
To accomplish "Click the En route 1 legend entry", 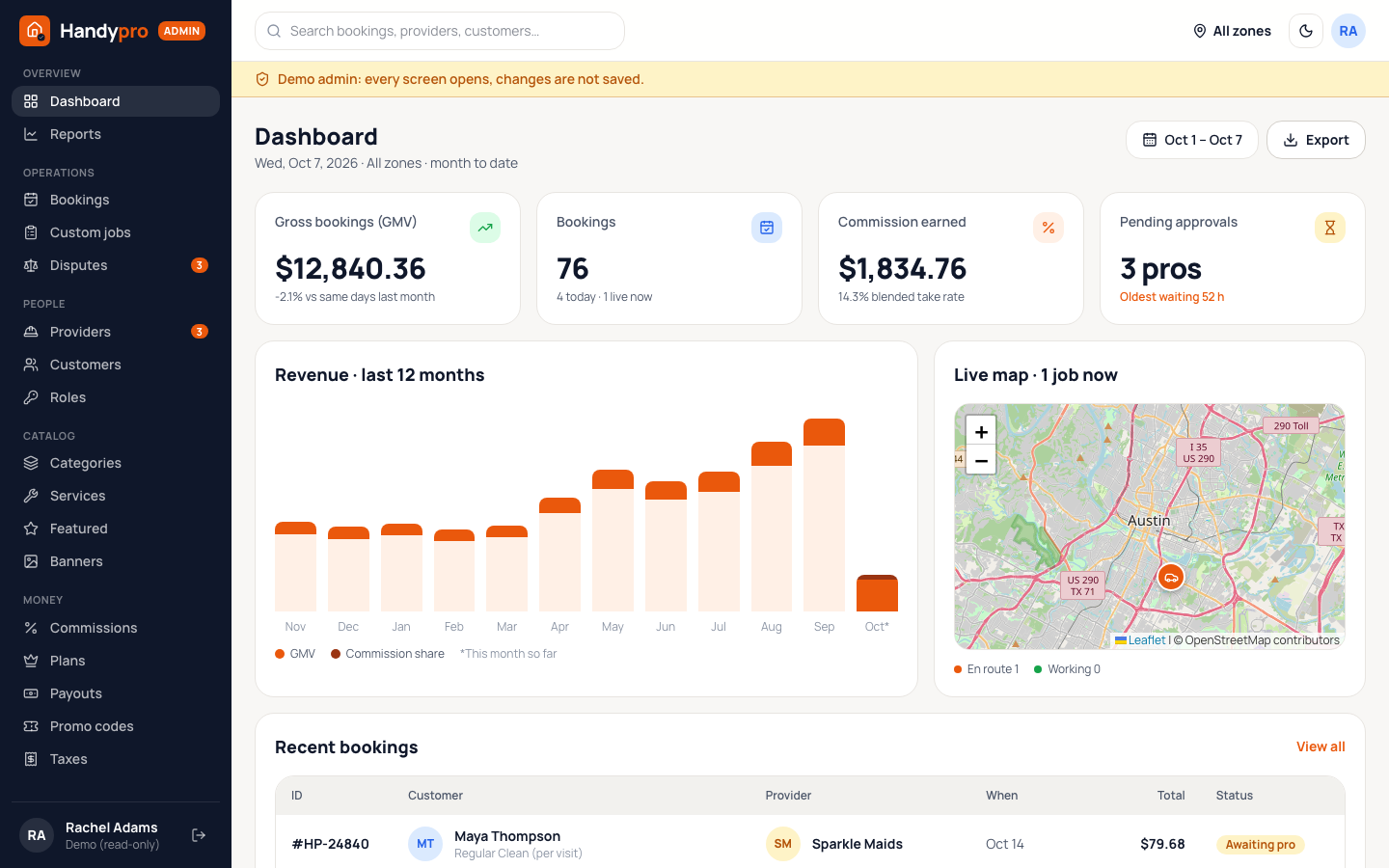I will pyautogui.click(x=986, y=669).
